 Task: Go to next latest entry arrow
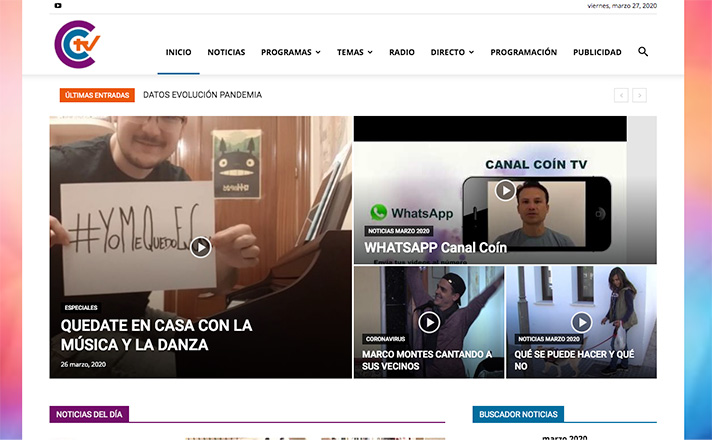pyautogui.click(x=640, y=95)
